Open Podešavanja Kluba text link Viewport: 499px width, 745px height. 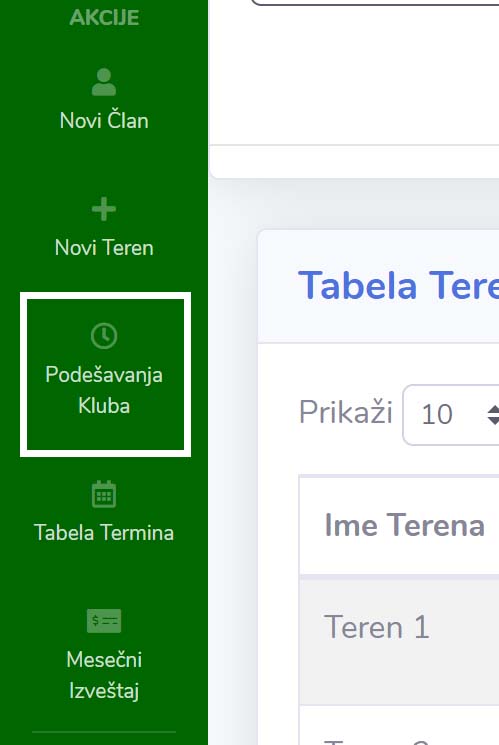coord(104,390)
